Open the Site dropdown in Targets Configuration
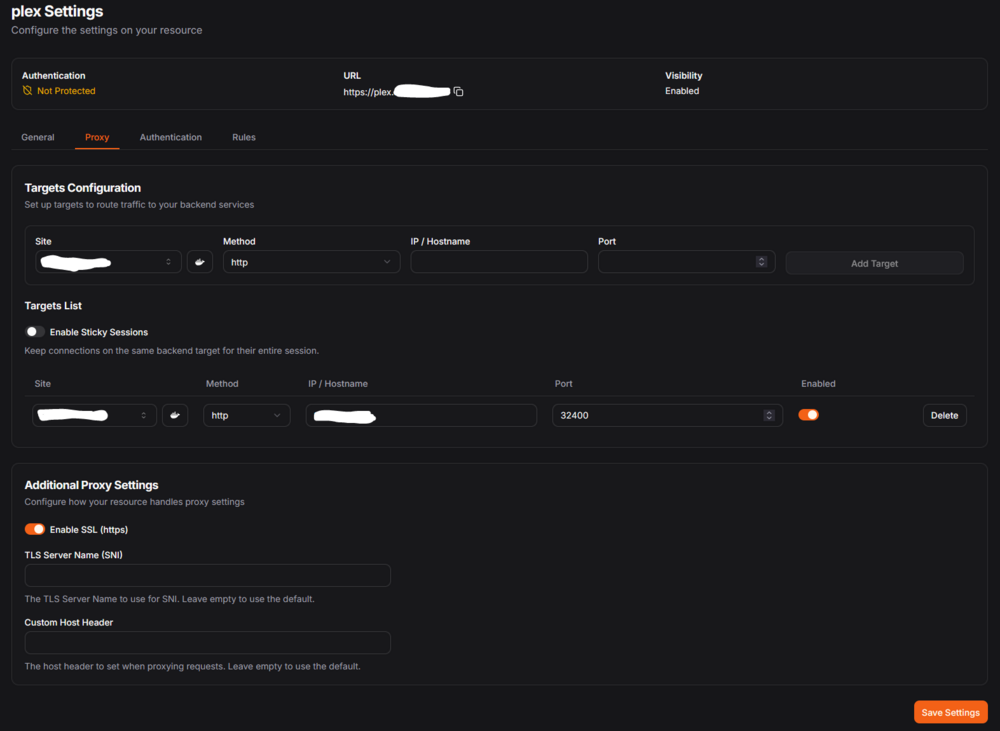Viewport: 1000px width, 731px height. coord(108,262)
